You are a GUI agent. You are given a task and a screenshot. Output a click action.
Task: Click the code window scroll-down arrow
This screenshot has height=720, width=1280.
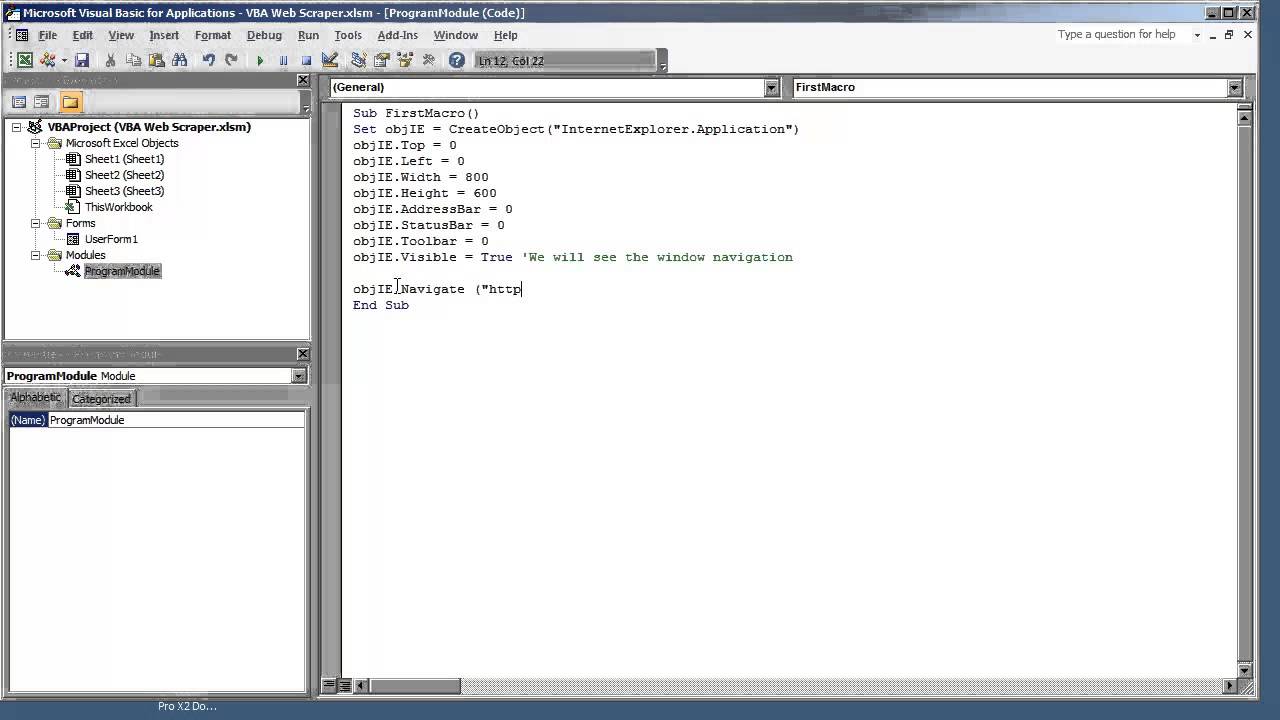1244,671
